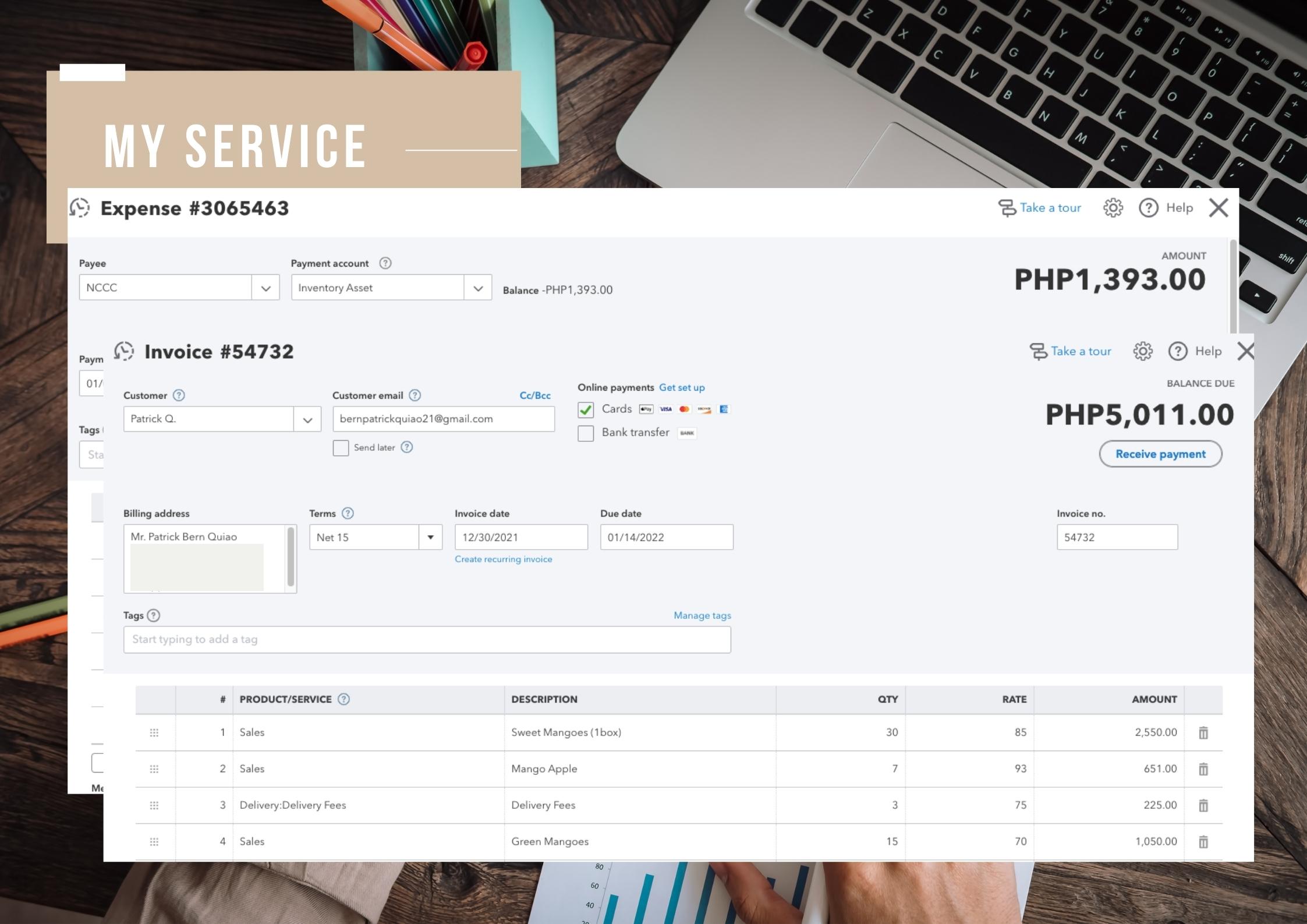This screenshot has width=1307, height=924.
Task: Click help icon next to Customer email
Action: [415, 395]
